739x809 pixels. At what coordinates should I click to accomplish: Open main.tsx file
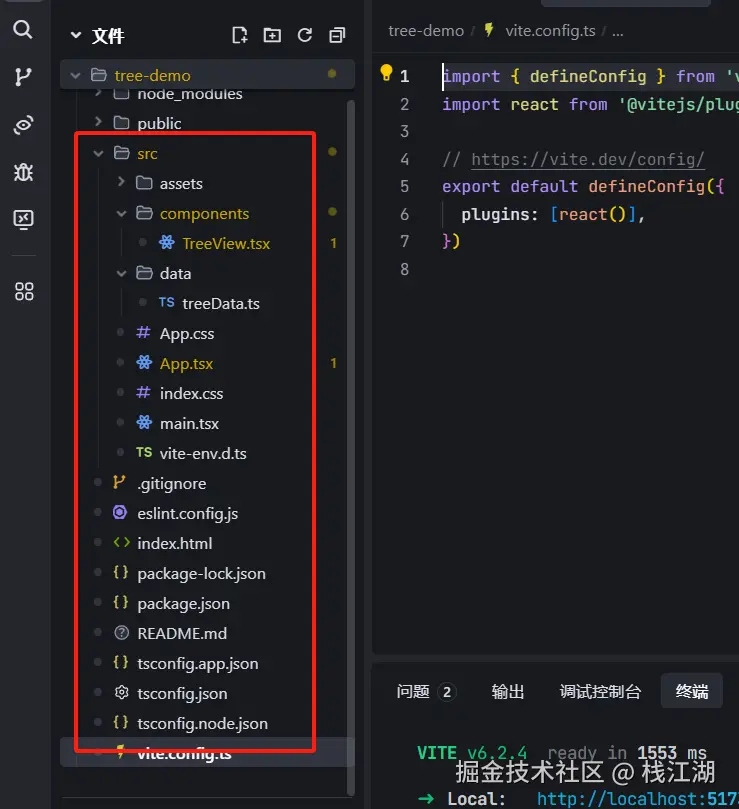[189, 423]
